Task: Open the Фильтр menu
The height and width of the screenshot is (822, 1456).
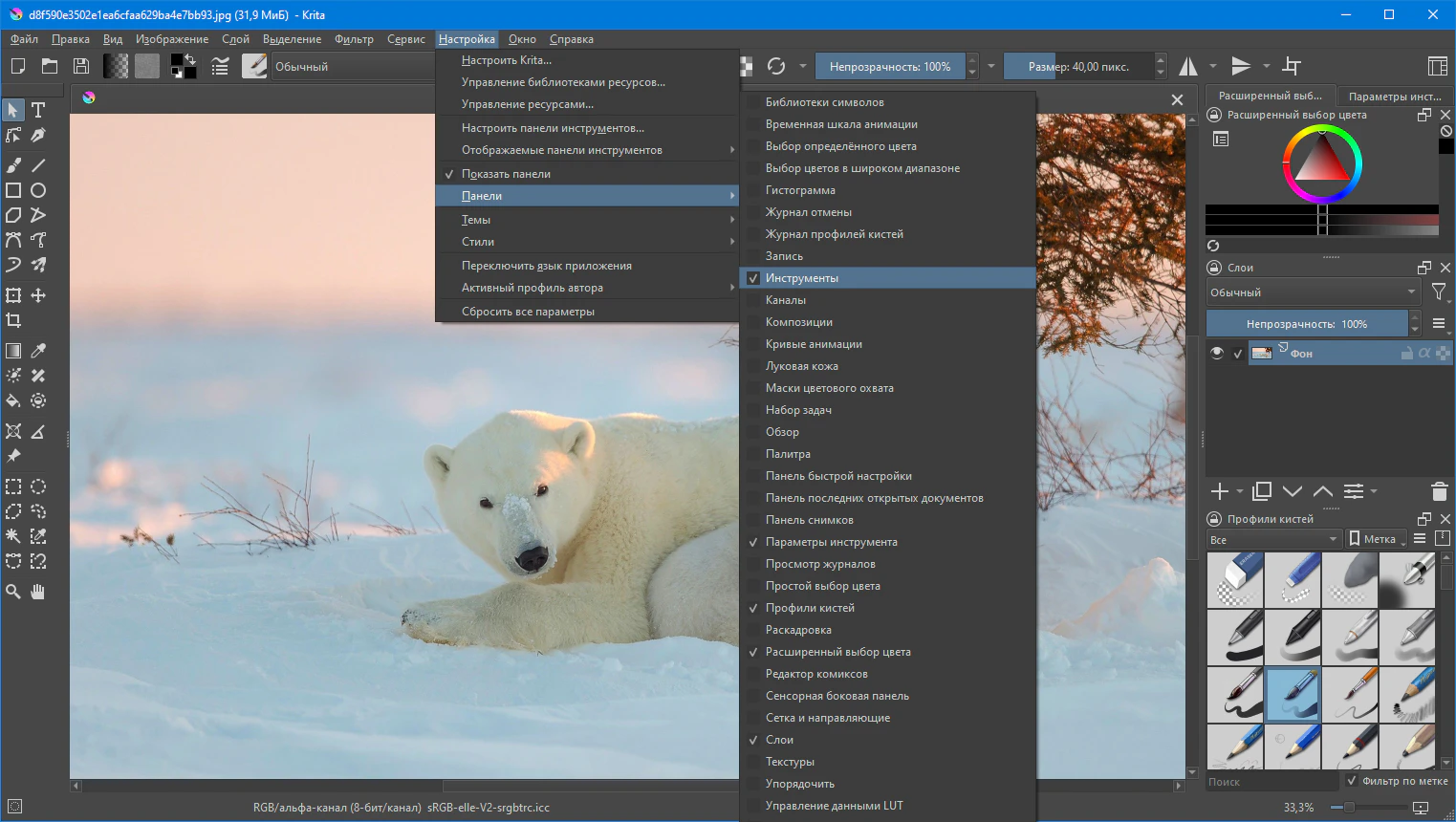Action: point(354,39)
